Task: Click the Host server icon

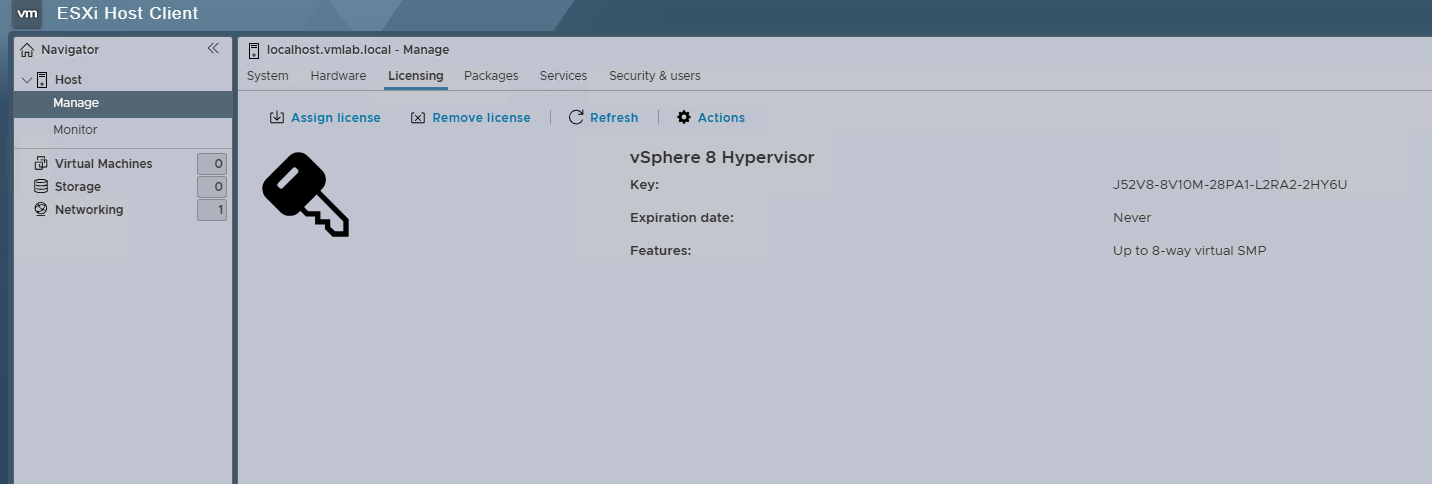Action: coord(42,80)
